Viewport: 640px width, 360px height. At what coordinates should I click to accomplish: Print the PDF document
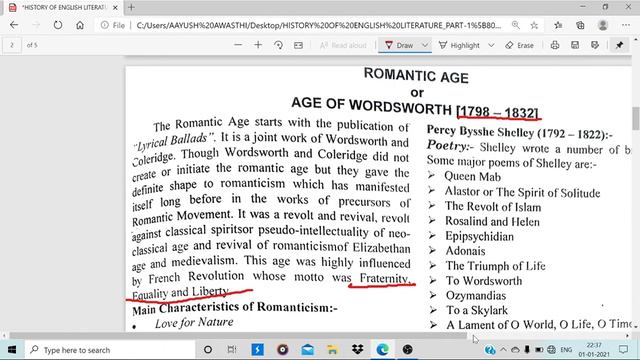555,45
